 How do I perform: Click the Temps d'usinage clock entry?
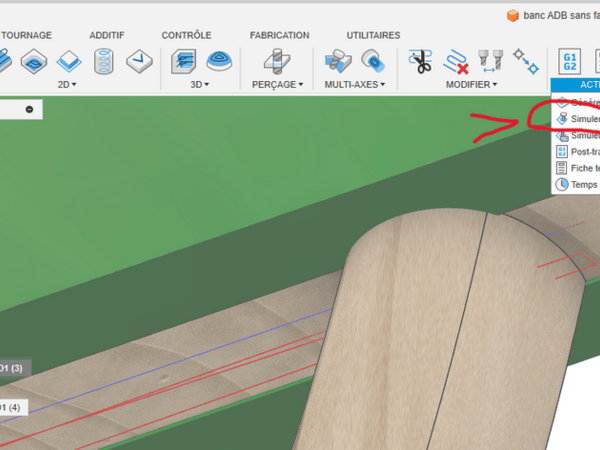[x=578, y=185]
